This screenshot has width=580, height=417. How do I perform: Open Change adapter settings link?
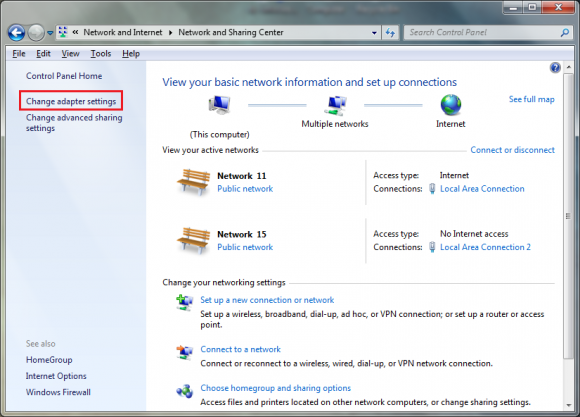click(71, 101)
